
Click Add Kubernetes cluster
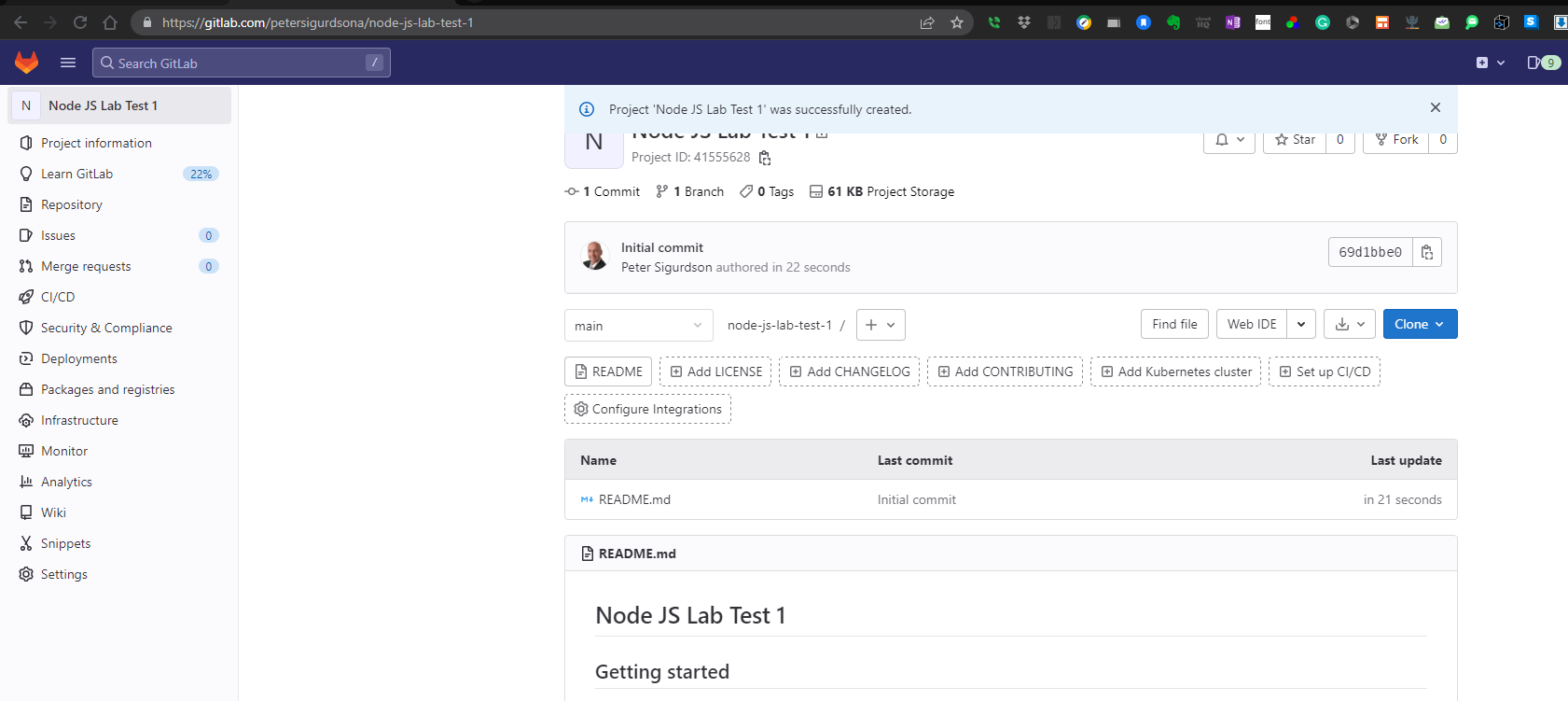click(x=1175, y=372)
